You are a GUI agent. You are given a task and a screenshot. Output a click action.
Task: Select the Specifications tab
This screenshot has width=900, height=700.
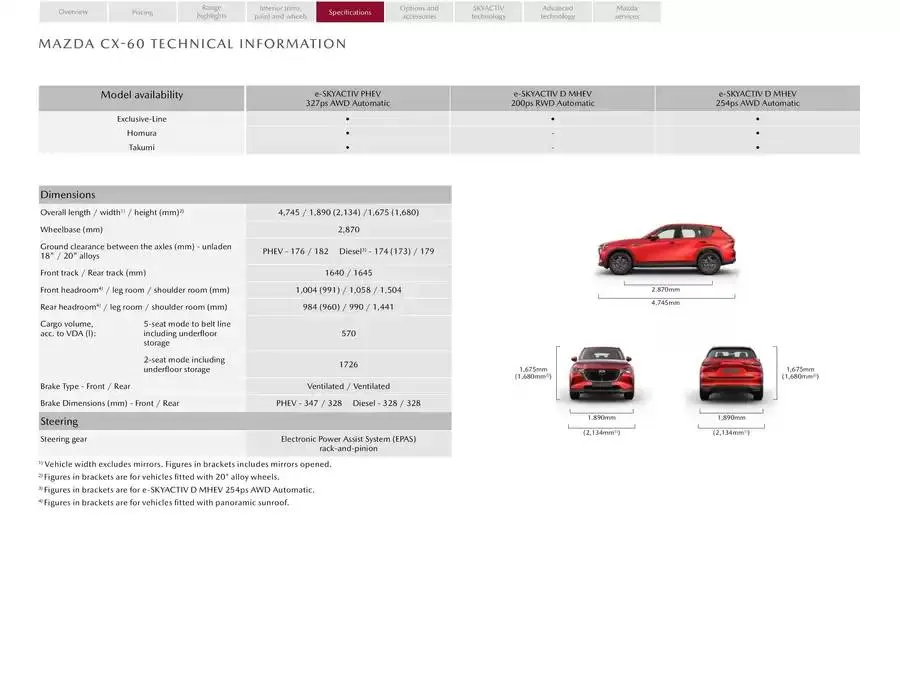click(x=349, y=11)
